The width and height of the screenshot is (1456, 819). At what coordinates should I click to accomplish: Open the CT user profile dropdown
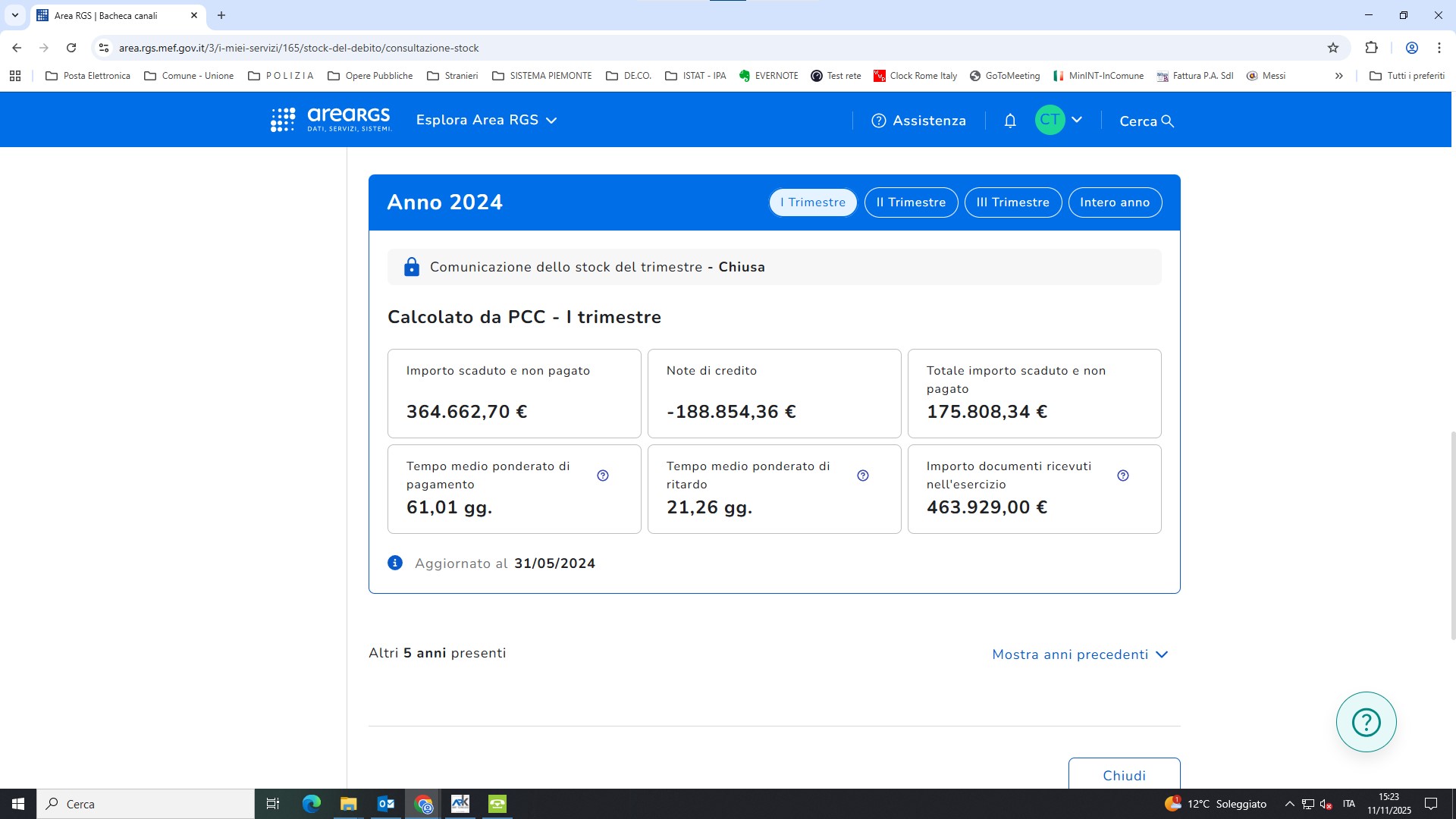coord(1059,120)
